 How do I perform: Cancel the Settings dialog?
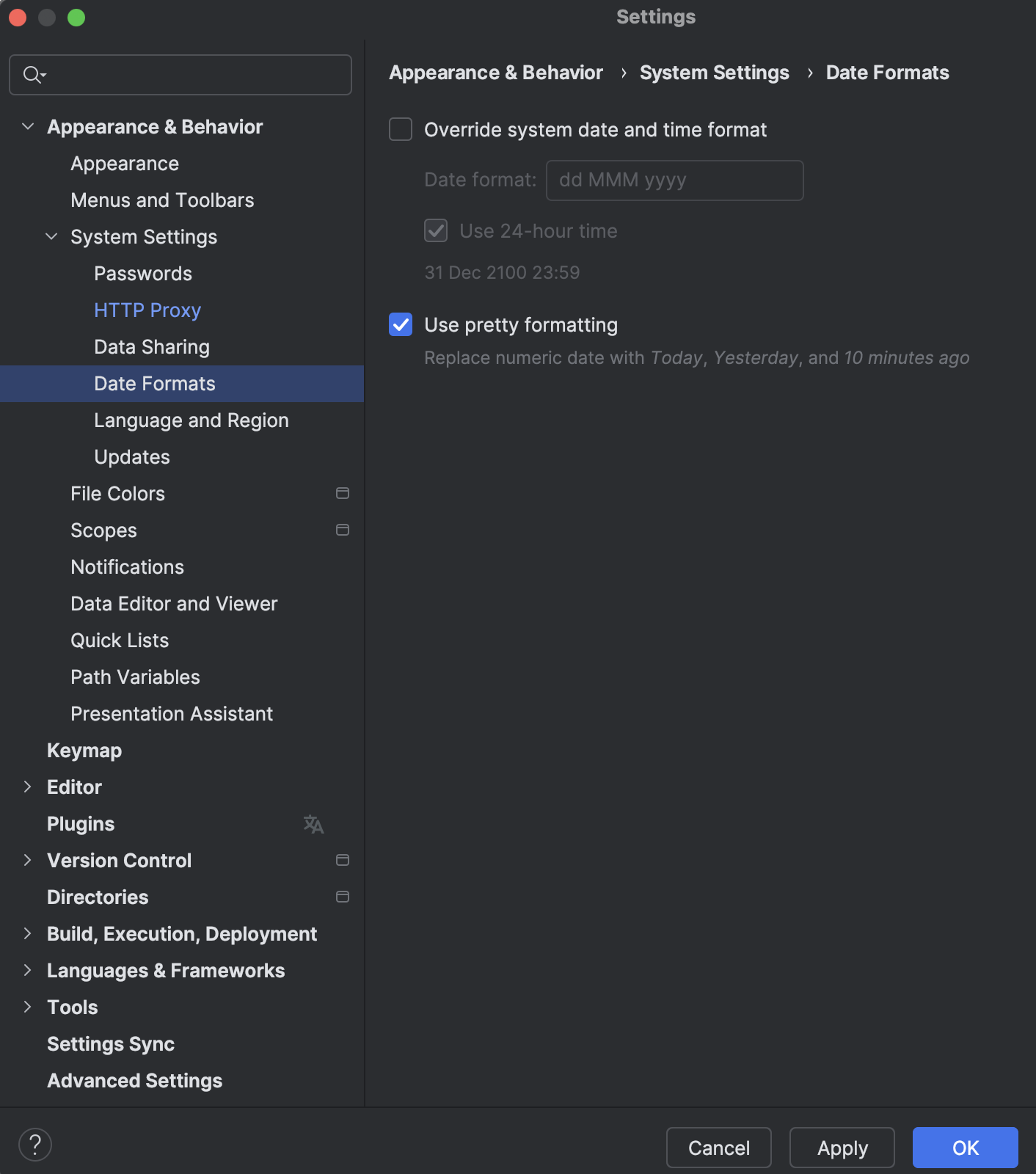(718, 1148)
